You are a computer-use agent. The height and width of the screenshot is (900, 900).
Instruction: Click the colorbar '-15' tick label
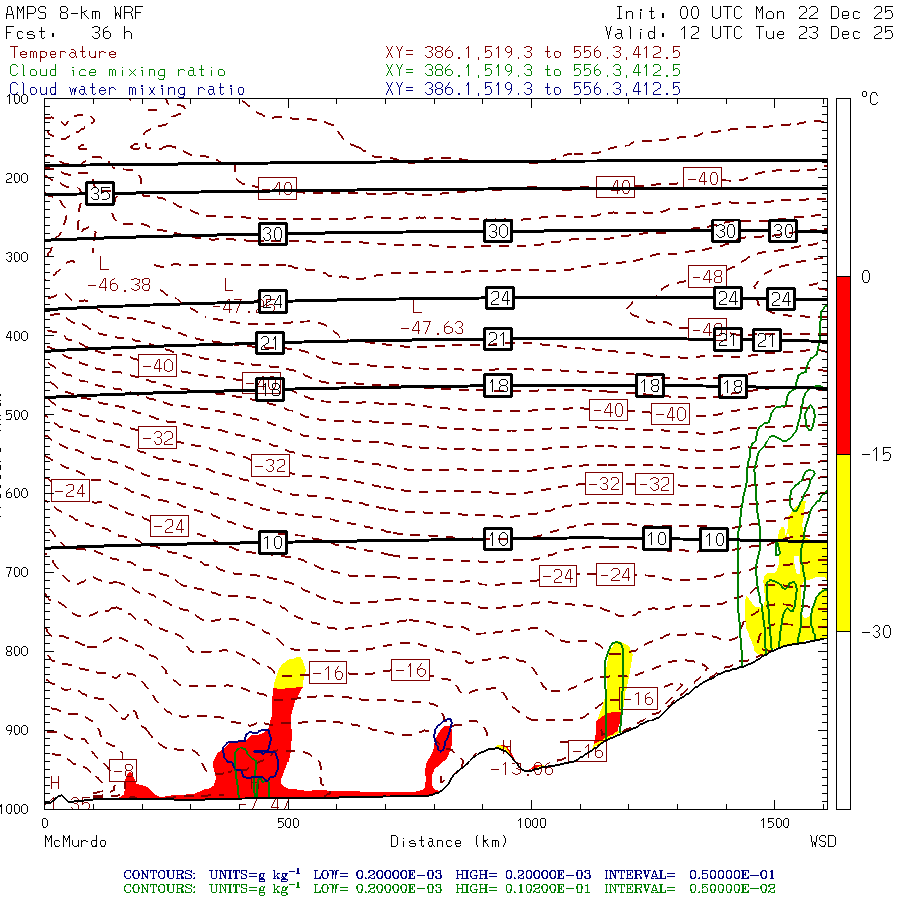(876, 455)
